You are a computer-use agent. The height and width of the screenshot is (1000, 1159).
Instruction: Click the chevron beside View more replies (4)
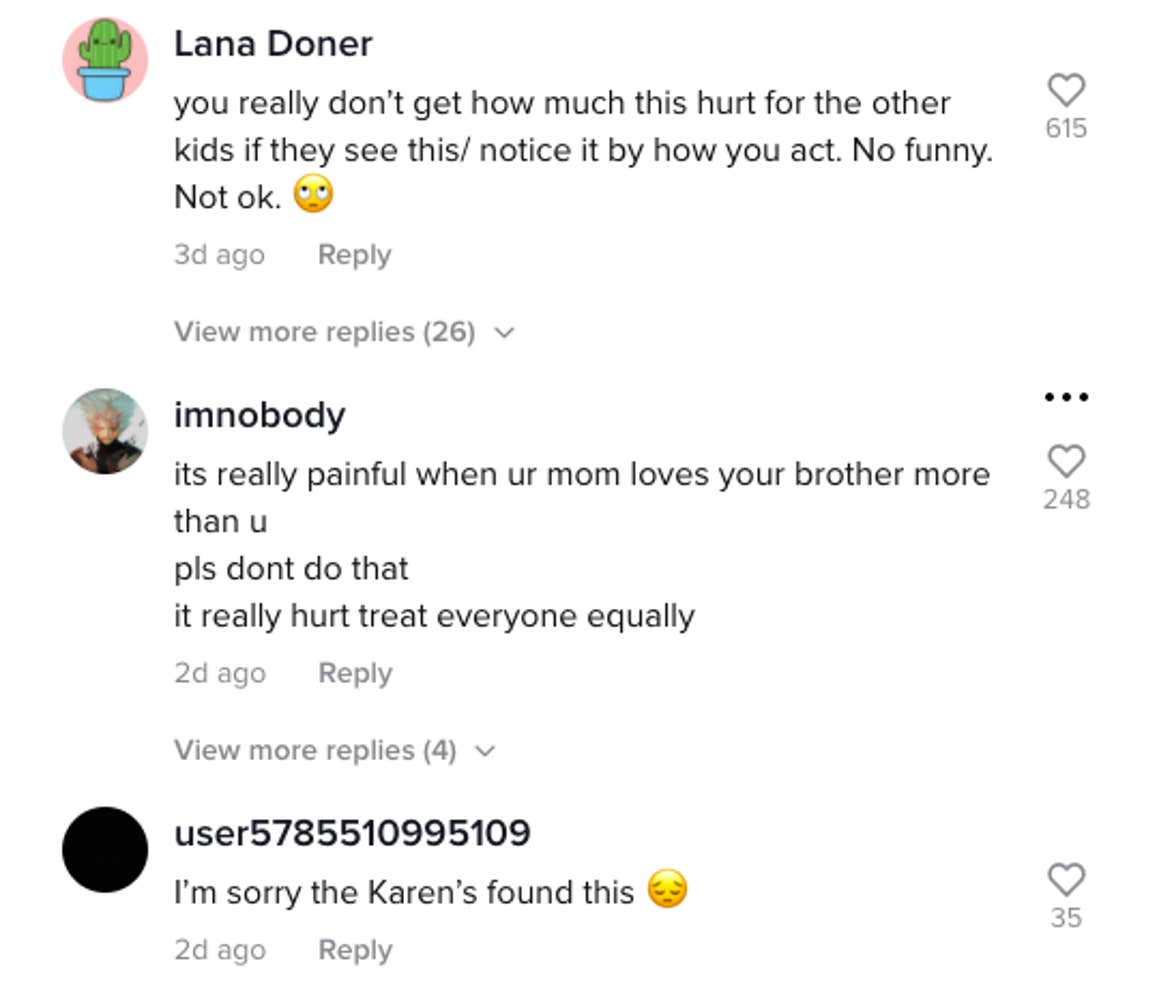point(485,751)
